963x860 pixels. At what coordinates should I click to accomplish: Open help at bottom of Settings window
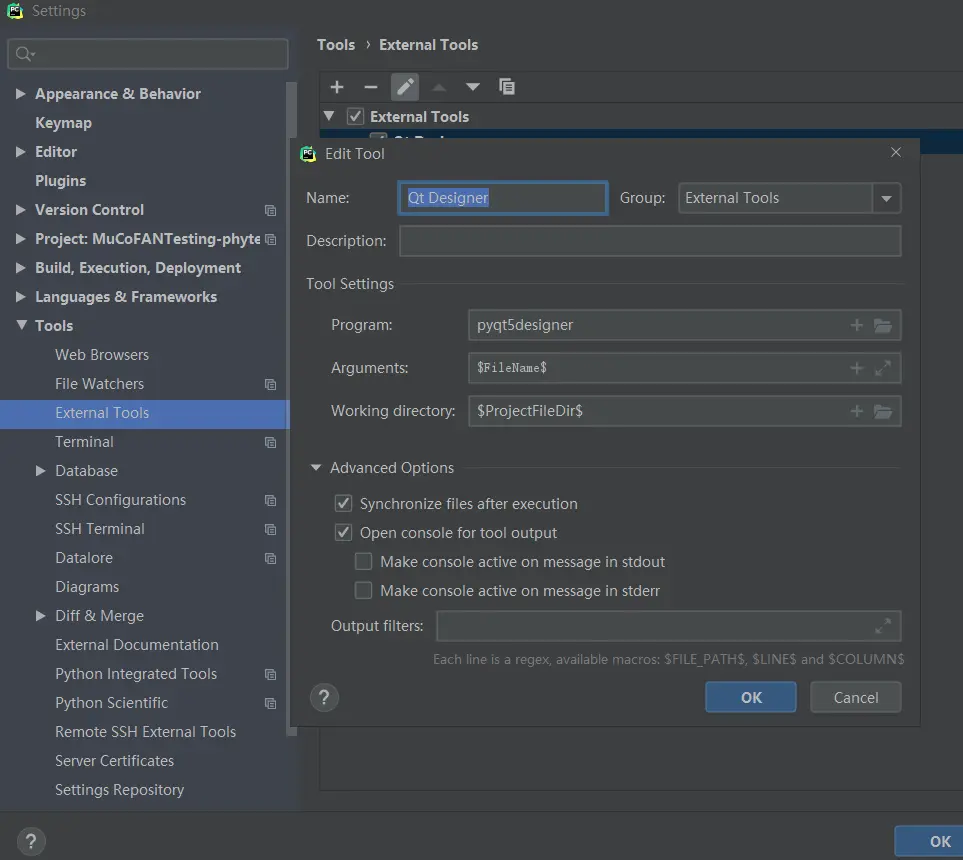tap(31, 841)
